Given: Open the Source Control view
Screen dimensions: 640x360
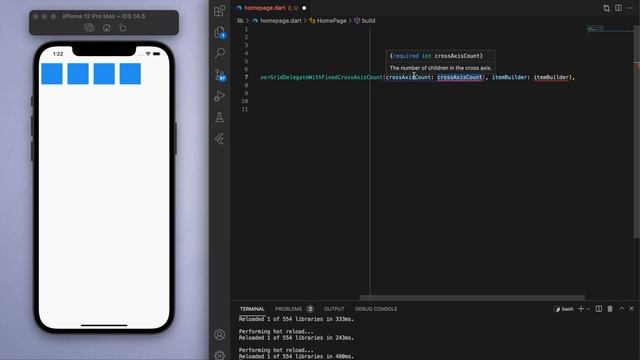Looking at the screenshot, I should coord(220,75).
